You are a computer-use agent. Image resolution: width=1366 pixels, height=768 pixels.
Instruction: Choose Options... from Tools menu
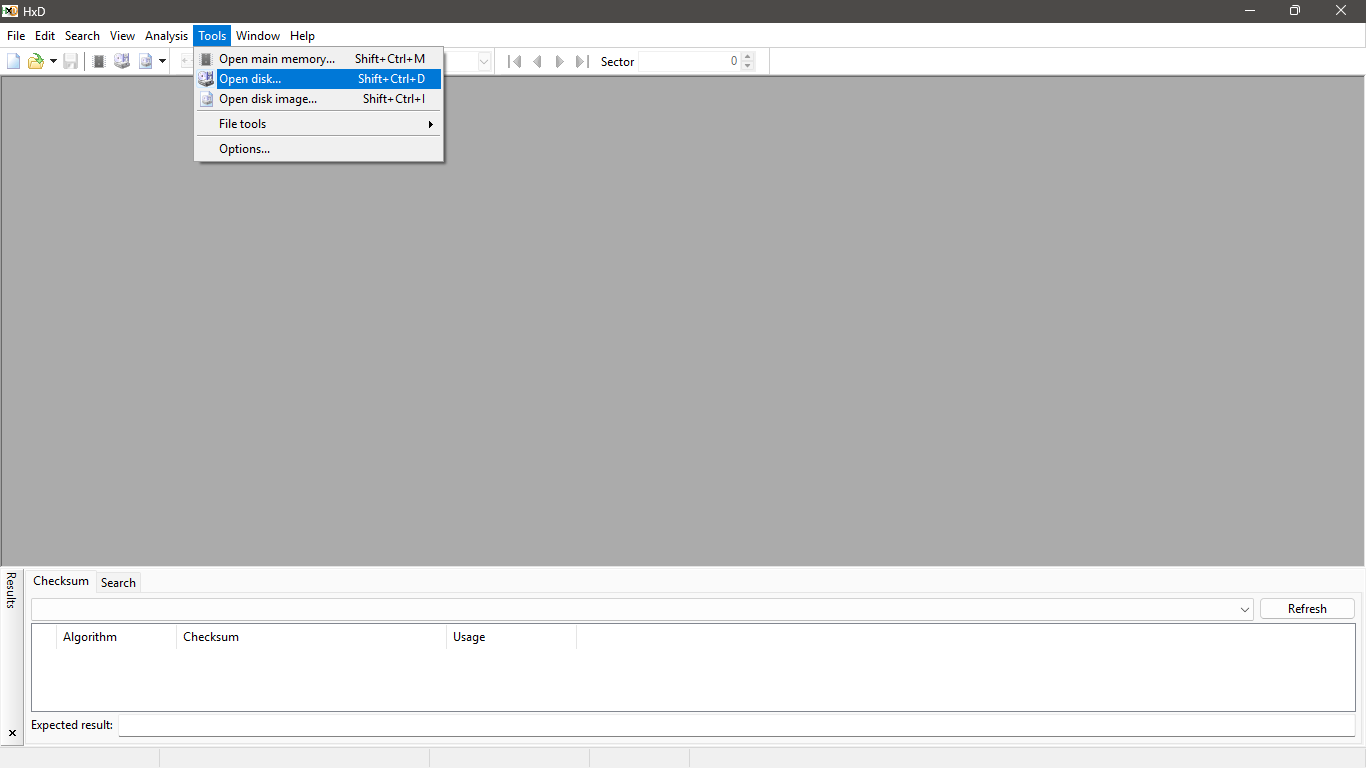coord(319,149)
